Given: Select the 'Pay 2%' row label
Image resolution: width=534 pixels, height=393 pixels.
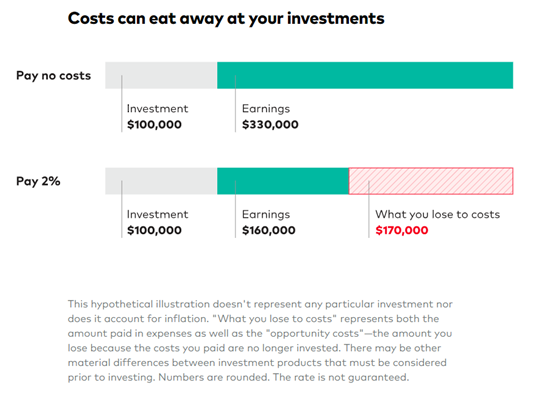Looking at the screenshot, I should click(x=38, y=181).
